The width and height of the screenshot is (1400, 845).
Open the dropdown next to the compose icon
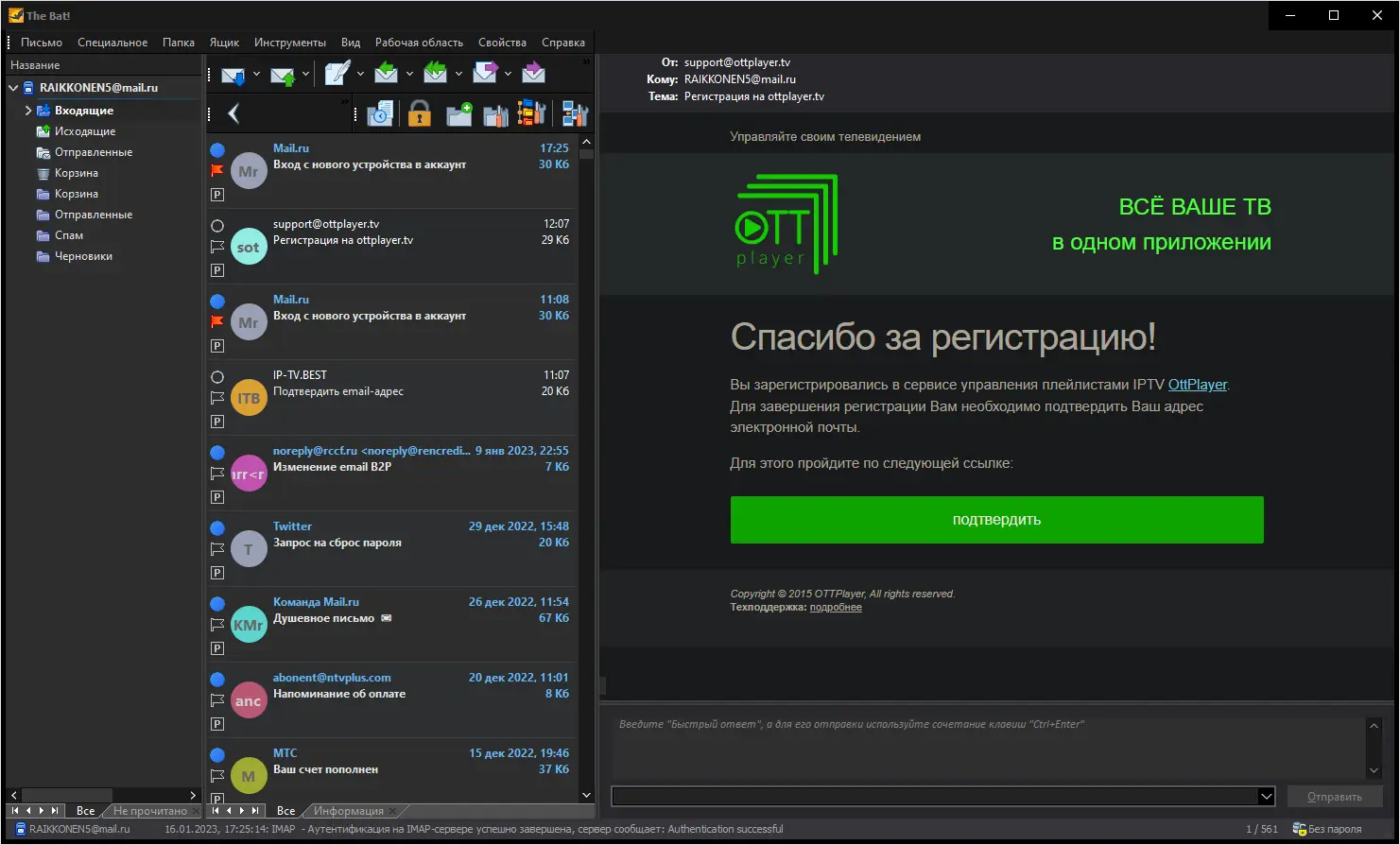(360, 74)
